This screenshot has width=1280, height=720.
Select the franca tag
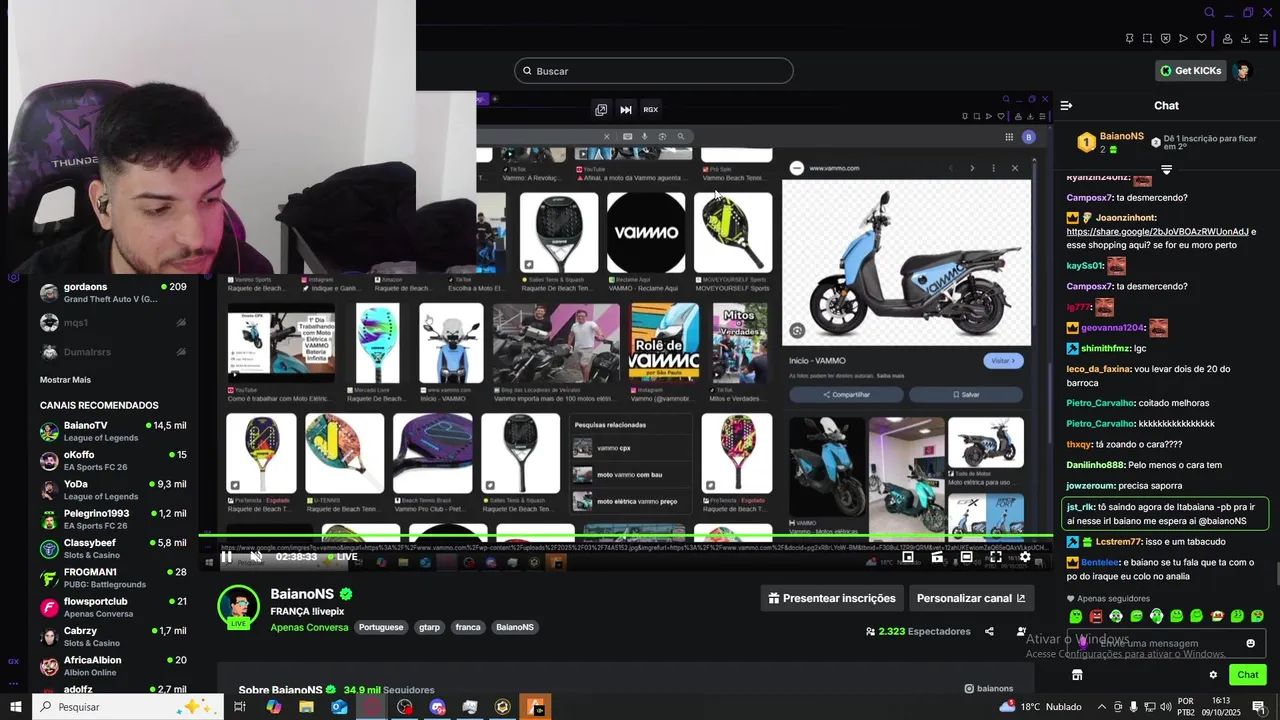click(468, 627)
